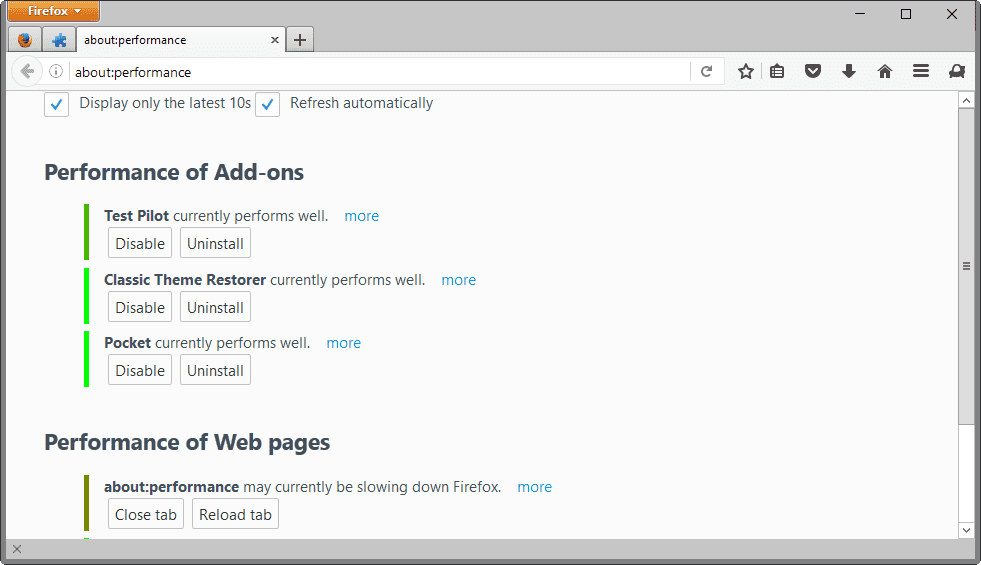981x565 pixels.
Task: Close the about:performance tab
Action: pyautogui.click(x=275, y=40)
